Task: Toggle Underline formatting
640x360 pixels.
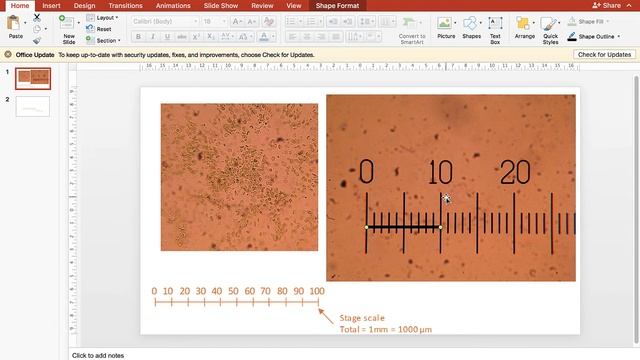Action: point(167,37)
